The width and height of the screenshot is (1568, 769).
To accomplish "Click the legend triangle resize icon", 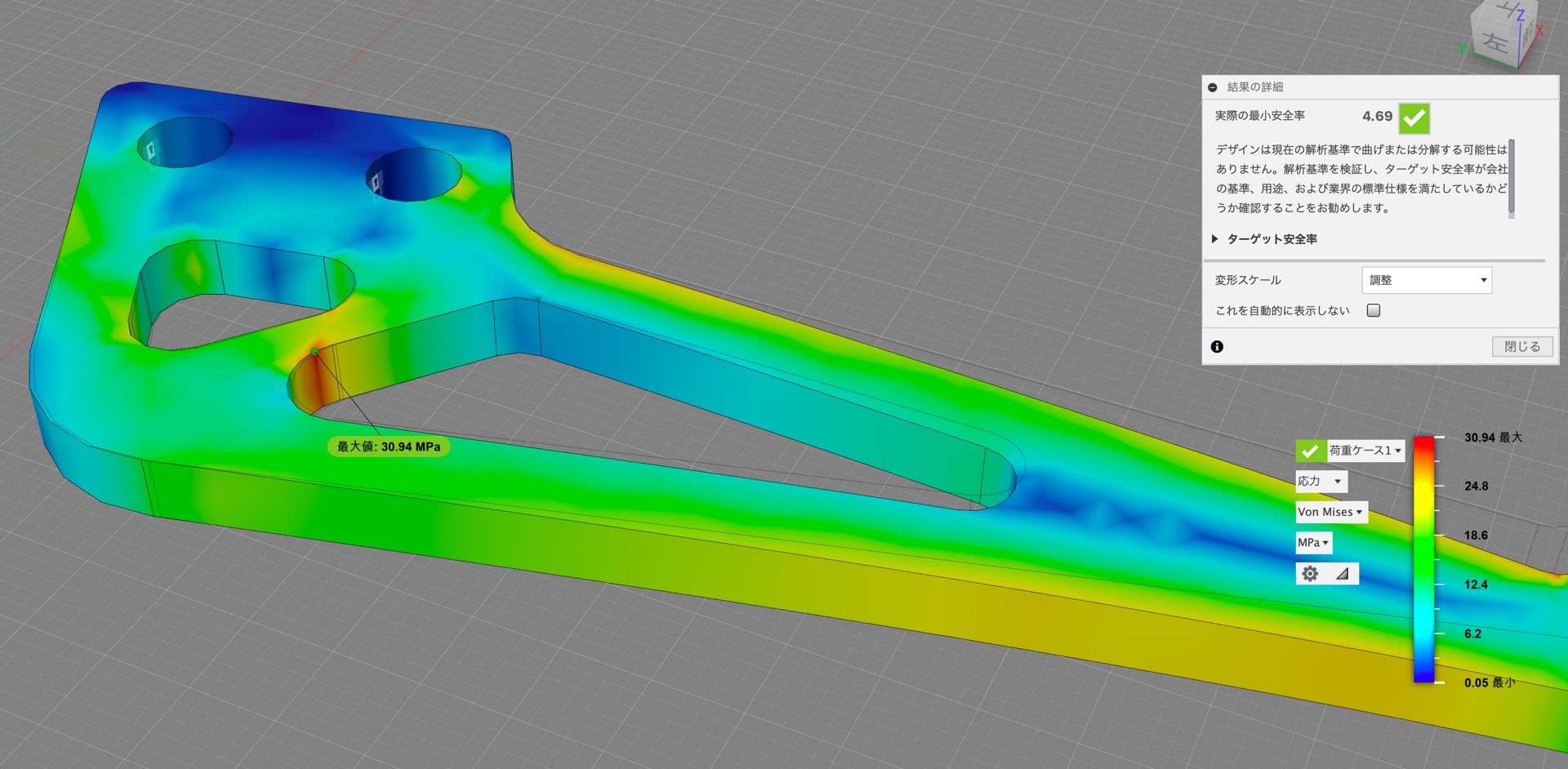I will 1342,574.
